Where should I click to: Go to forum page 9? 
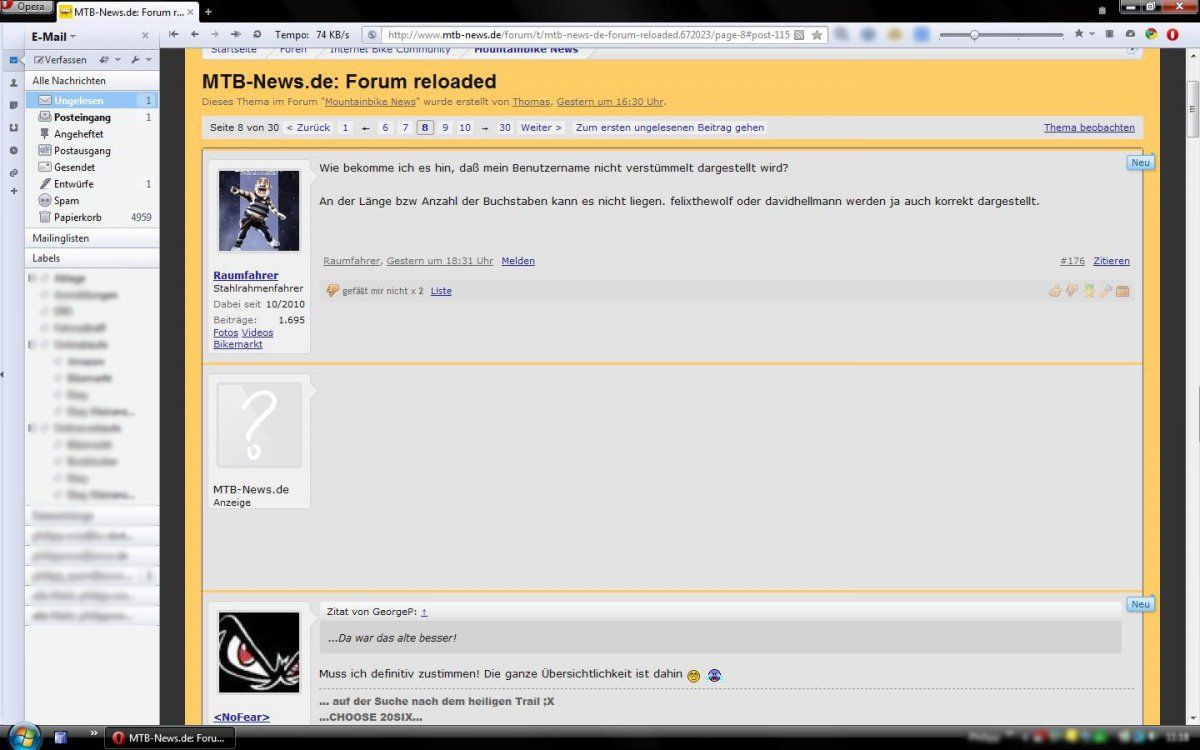[x=445, y=128]
